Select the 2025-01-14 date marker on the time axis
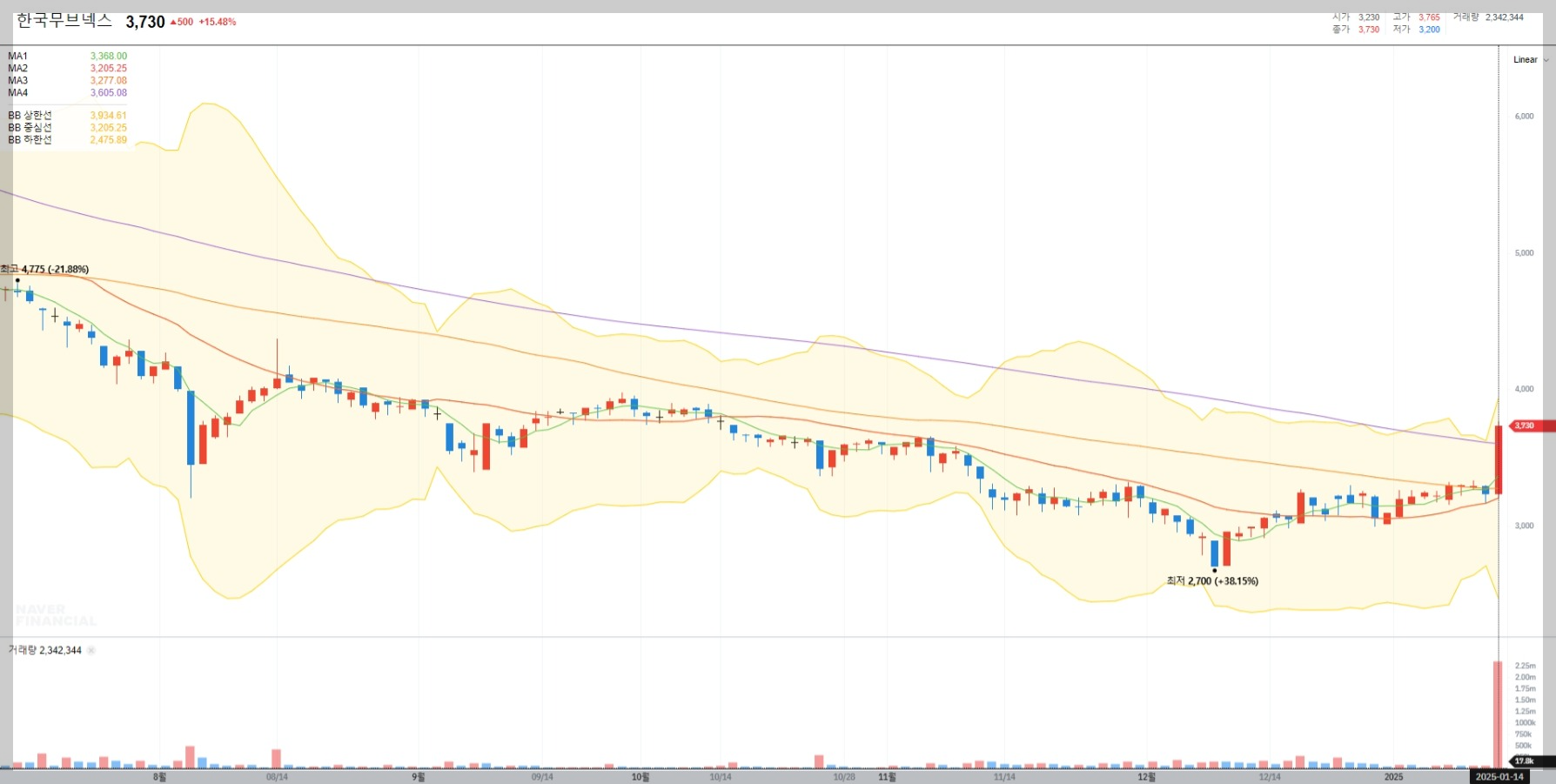 (1499, 776)
